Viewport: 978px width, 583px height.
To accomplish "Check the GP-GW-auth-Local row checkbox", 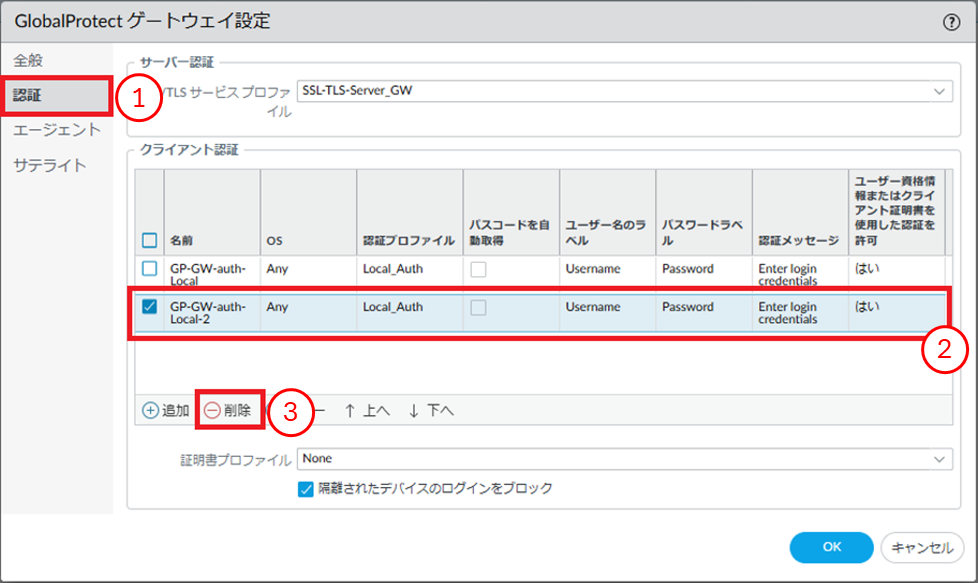I will tap(149, 269).
